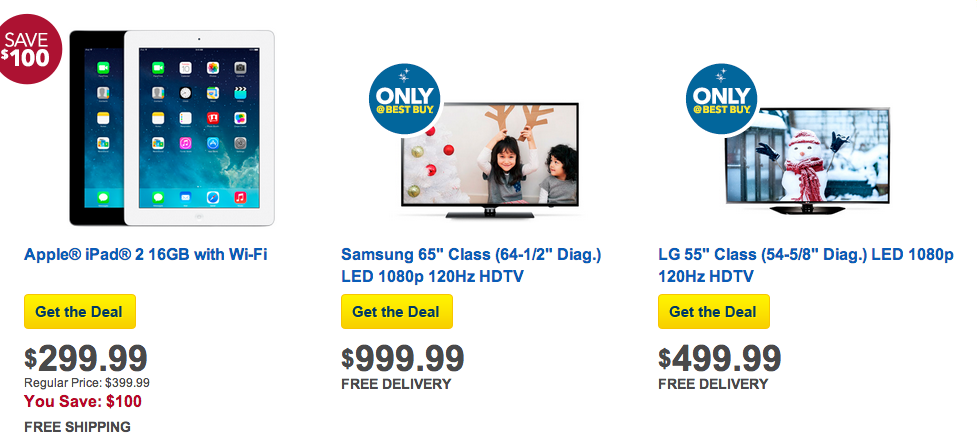Click the $299.99 iPad price
977x441 pixels.
coord(86,358)
